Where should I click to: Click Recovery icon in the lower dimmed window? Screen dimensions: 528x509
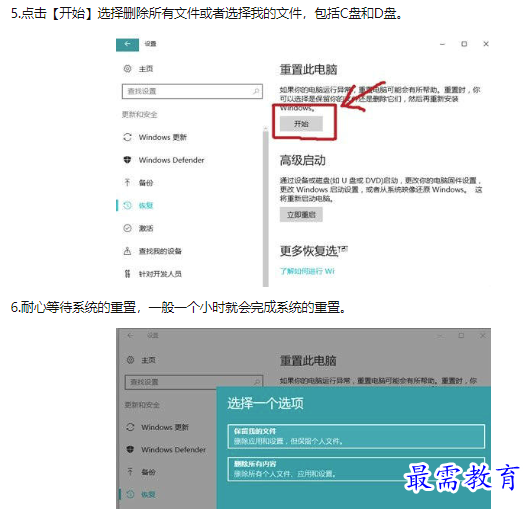[130, 494]
